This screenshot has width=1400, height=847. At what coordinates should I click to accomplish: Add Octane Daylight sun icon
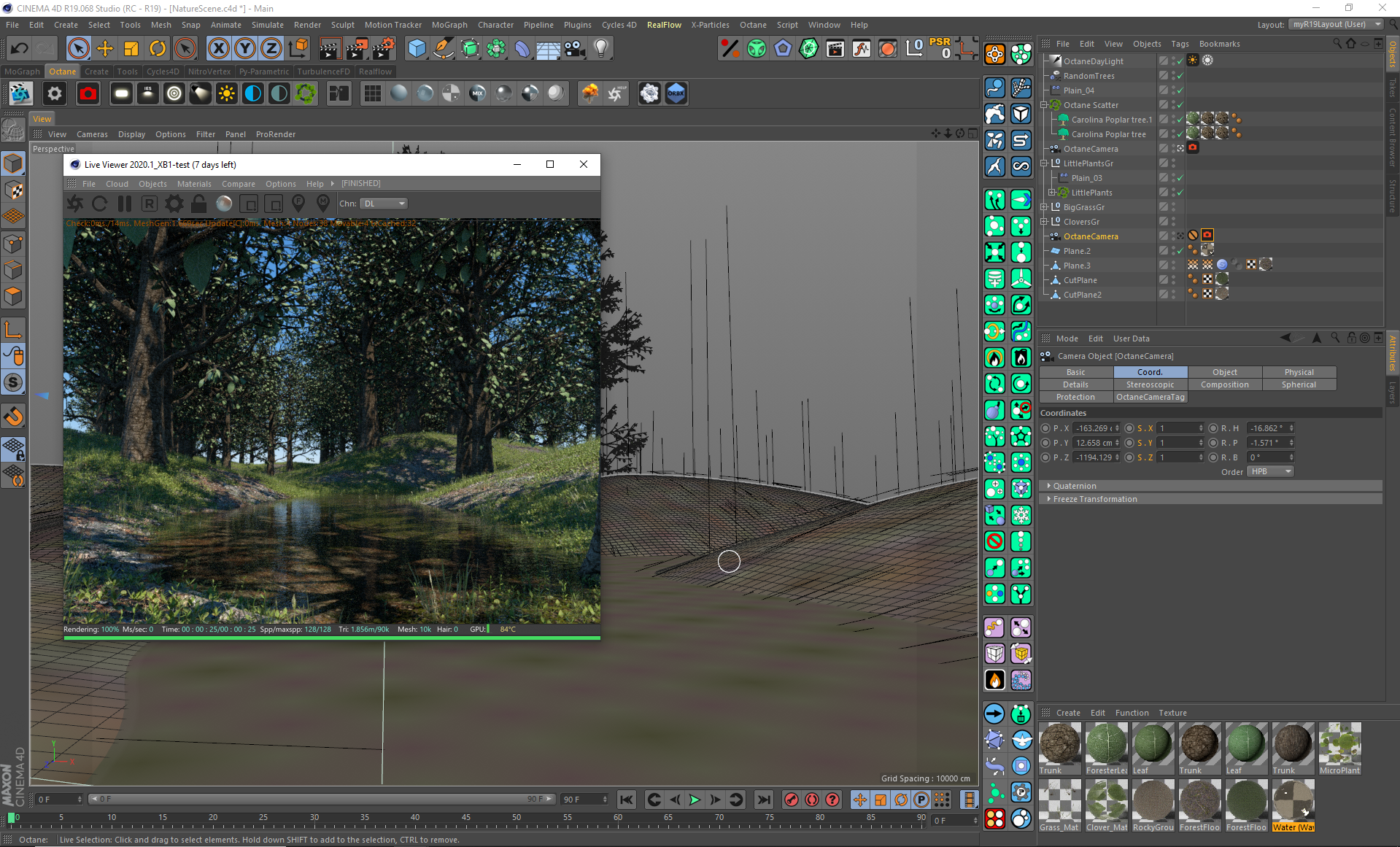[x=227, y=93]
